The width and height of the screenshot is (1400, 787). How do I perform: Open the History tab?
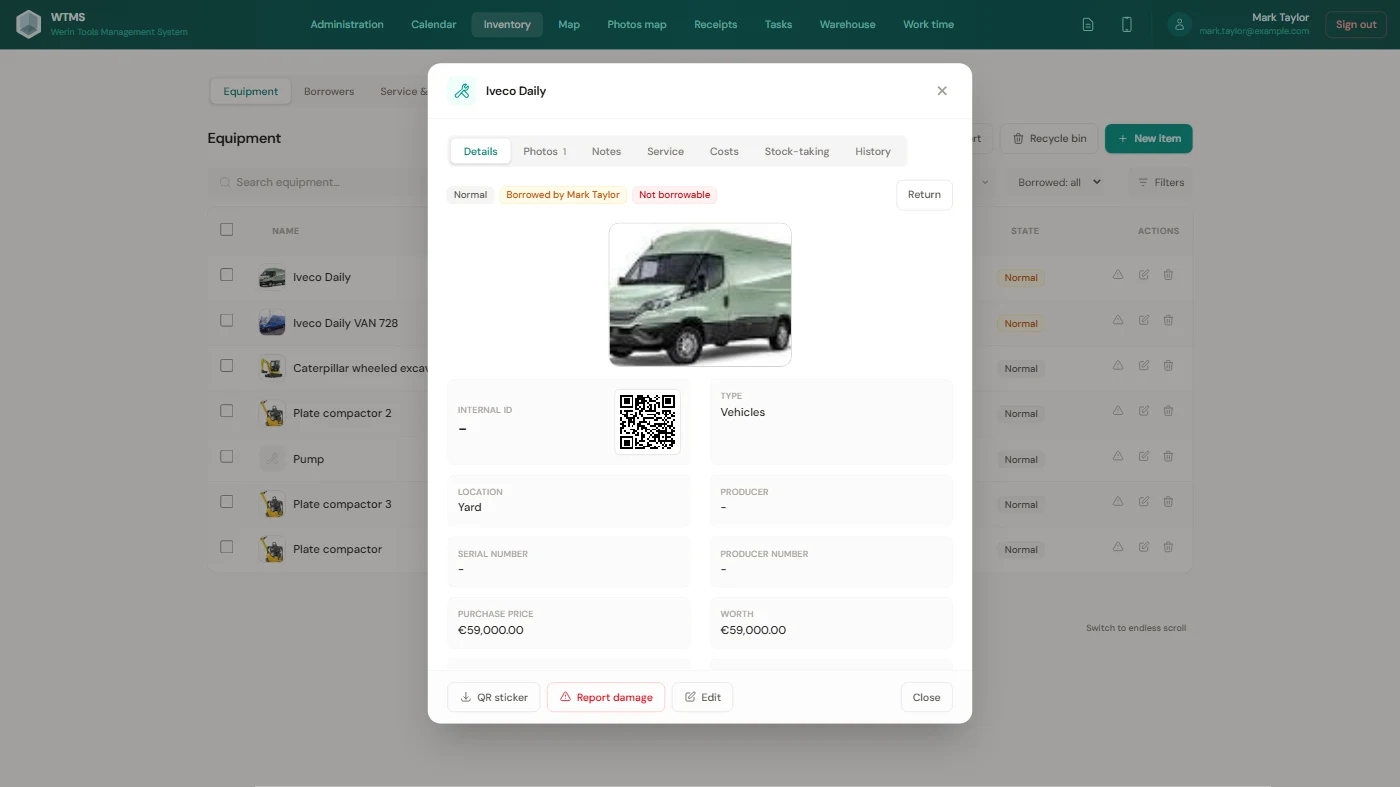pos(873,151)
